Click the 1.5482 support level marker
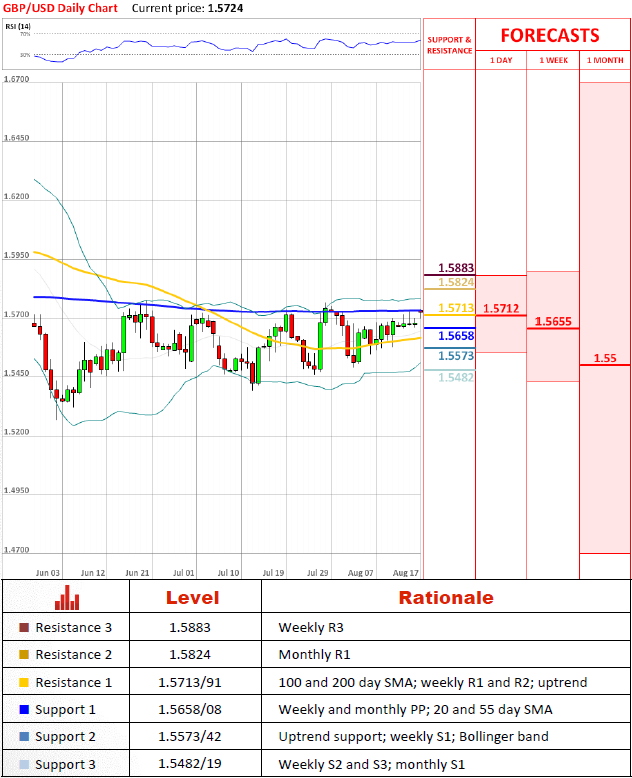 pyautogui.click(x=456, y=378)
